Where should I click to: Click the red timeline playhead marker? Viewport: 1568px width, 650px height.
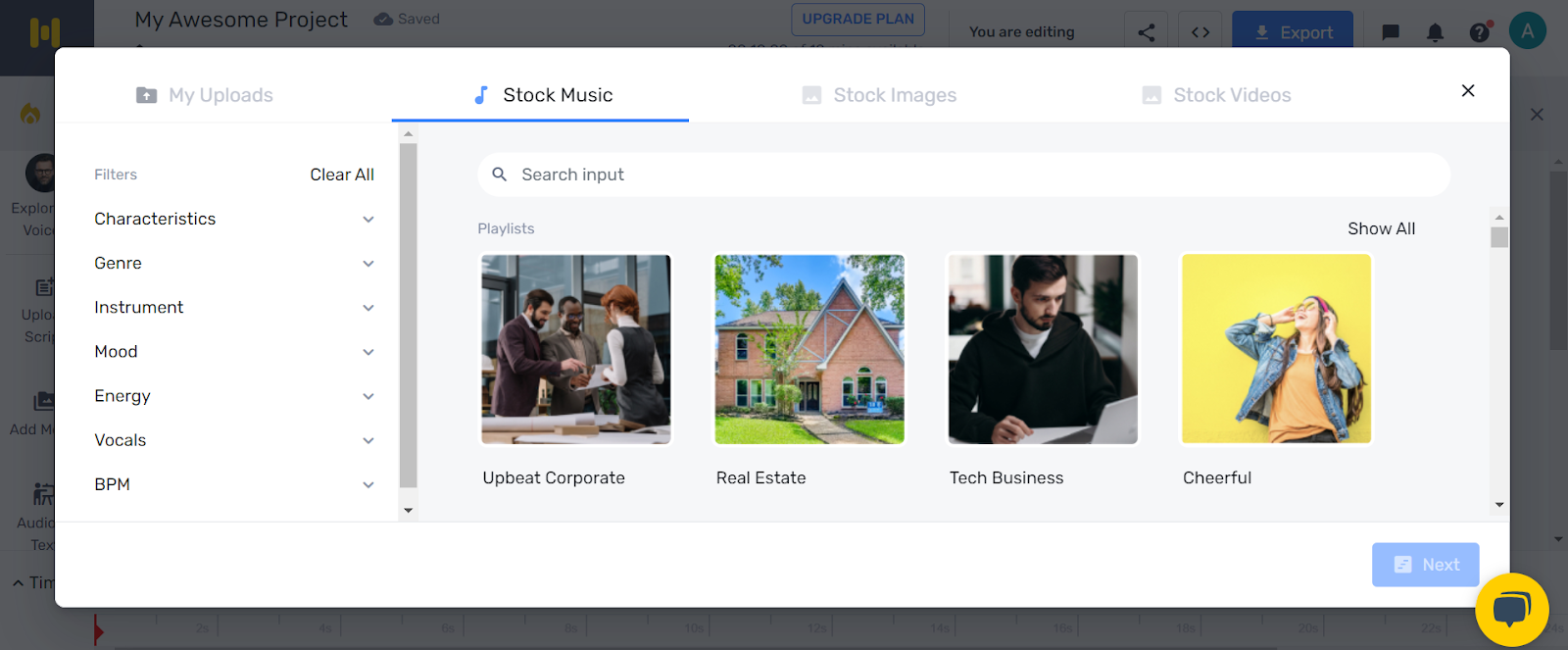click(x=98, y=629)
